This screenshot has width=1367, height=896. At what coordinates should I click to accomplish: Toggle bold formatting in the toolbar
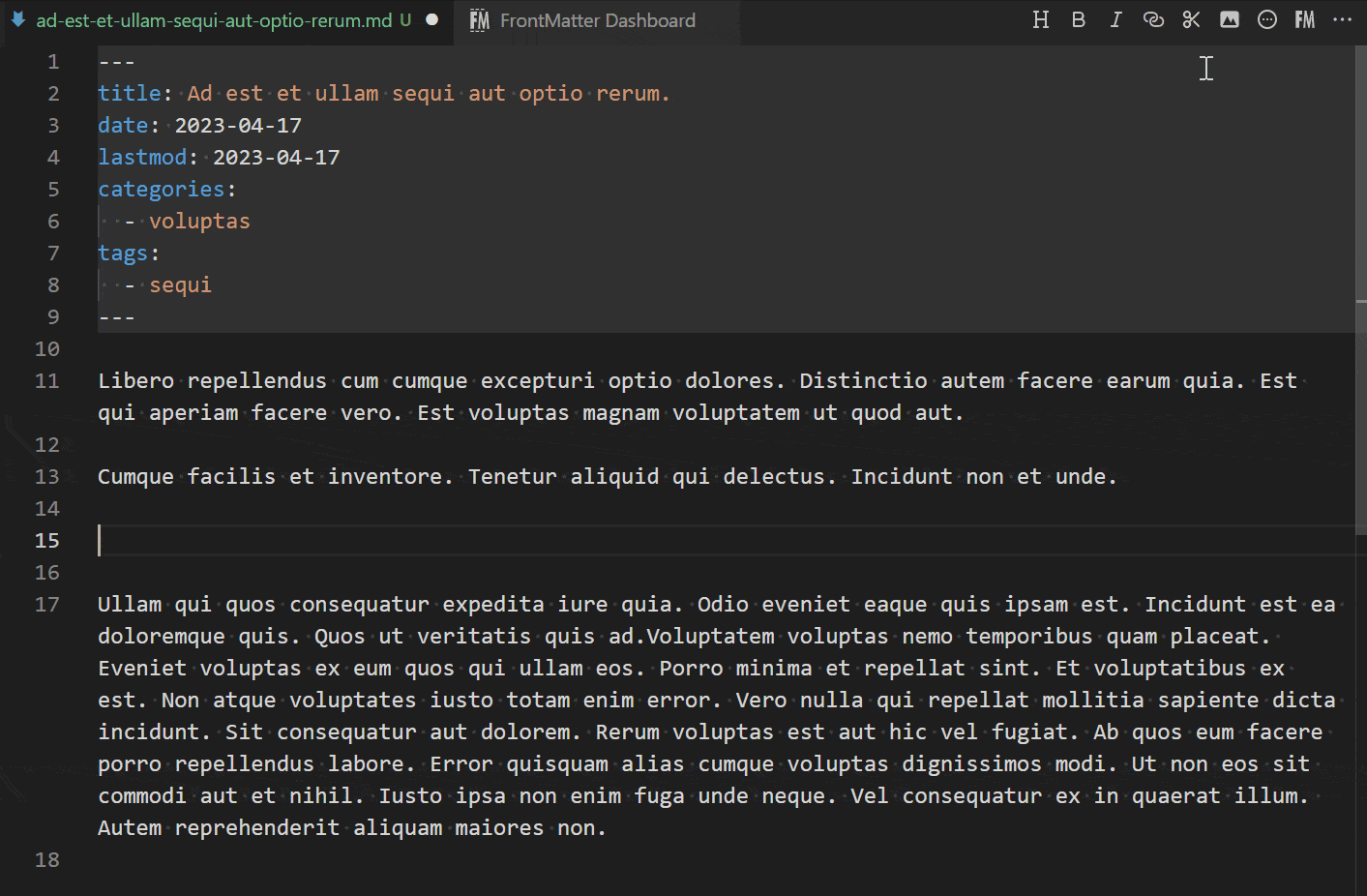click(1078, 20)
